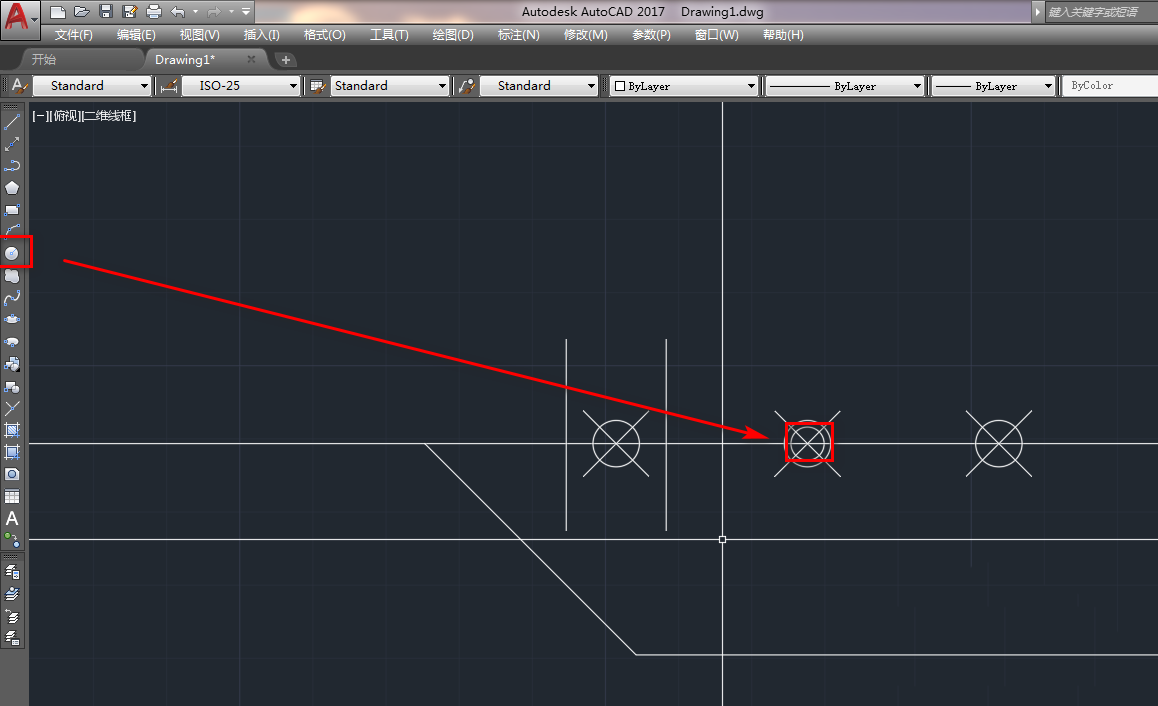Add a new drawing tab
The image size is (1158, 706).
pyautogui.click(x=286, y=60)
